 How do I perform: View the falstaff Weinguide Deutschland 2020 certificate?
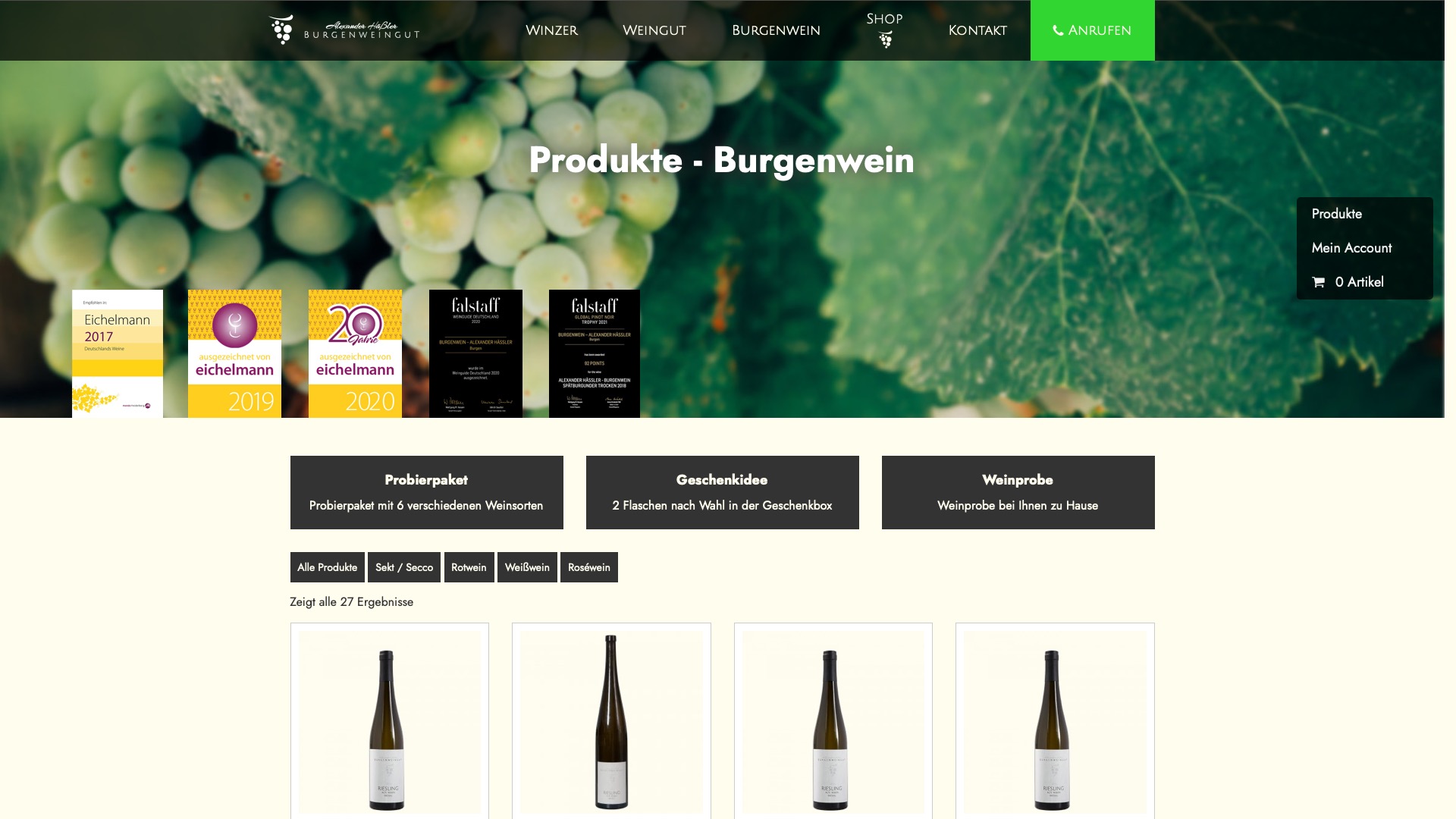pyautogui.click(x=475, y=353)
